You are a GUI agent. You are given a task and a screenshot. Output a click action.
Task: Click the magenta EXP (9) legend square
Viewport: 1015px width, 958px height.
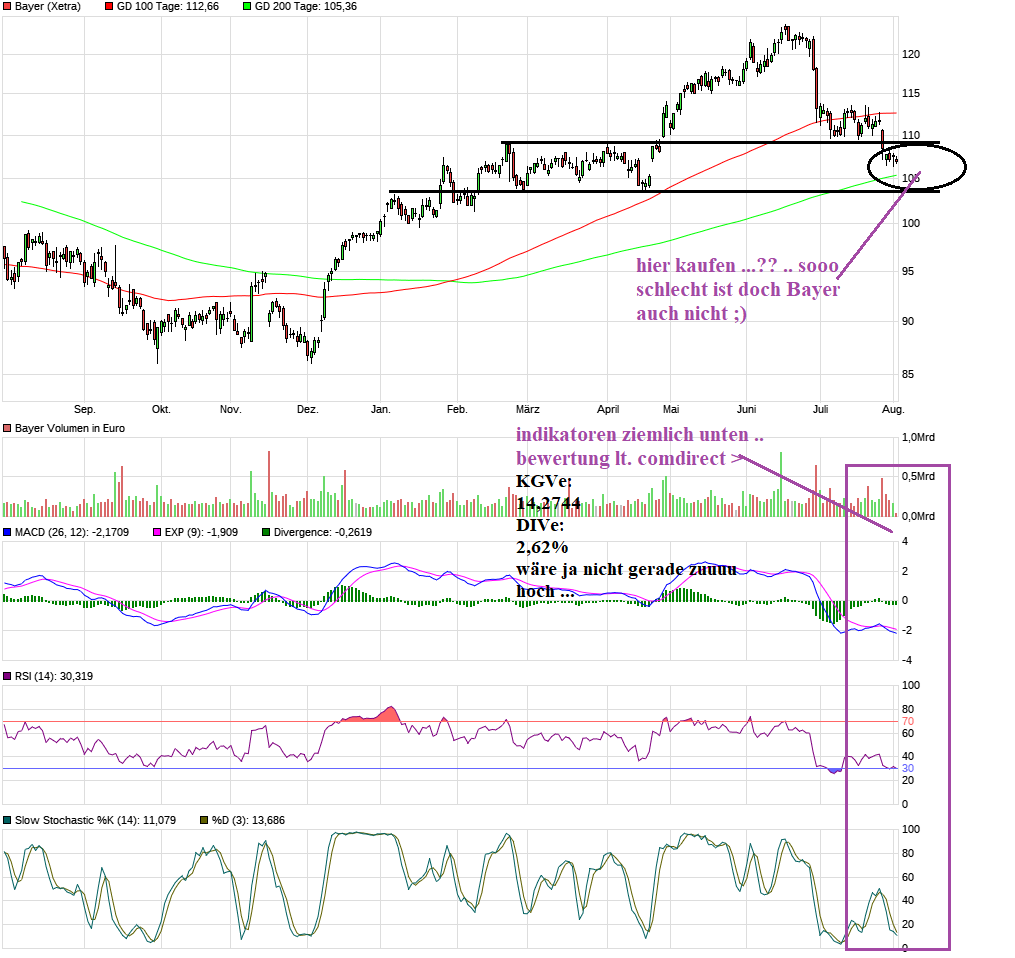(157, 533)
